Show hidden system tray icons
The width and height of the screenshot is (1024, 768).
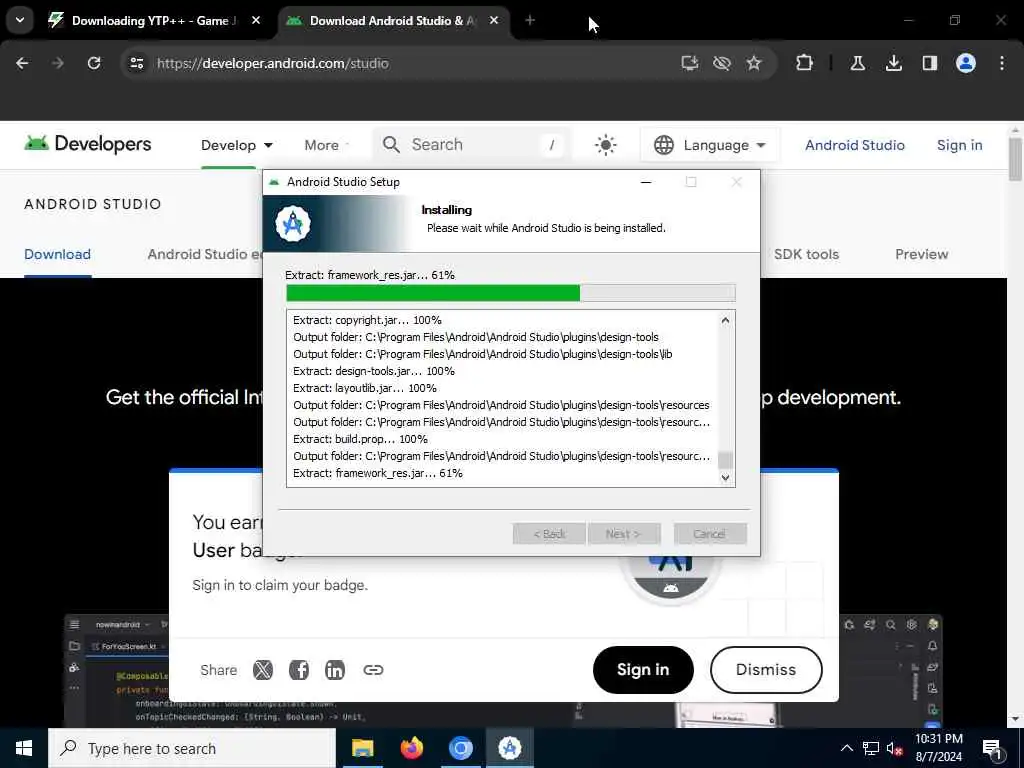[846, 748]
